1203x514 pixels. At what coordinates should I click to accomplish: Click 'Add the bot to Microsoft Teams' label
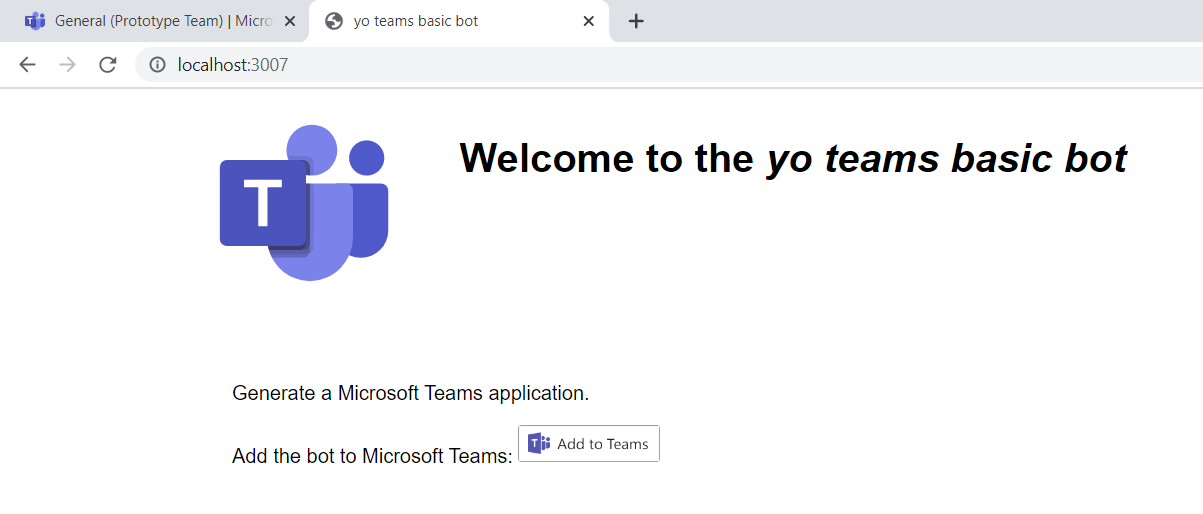point(371,456)
